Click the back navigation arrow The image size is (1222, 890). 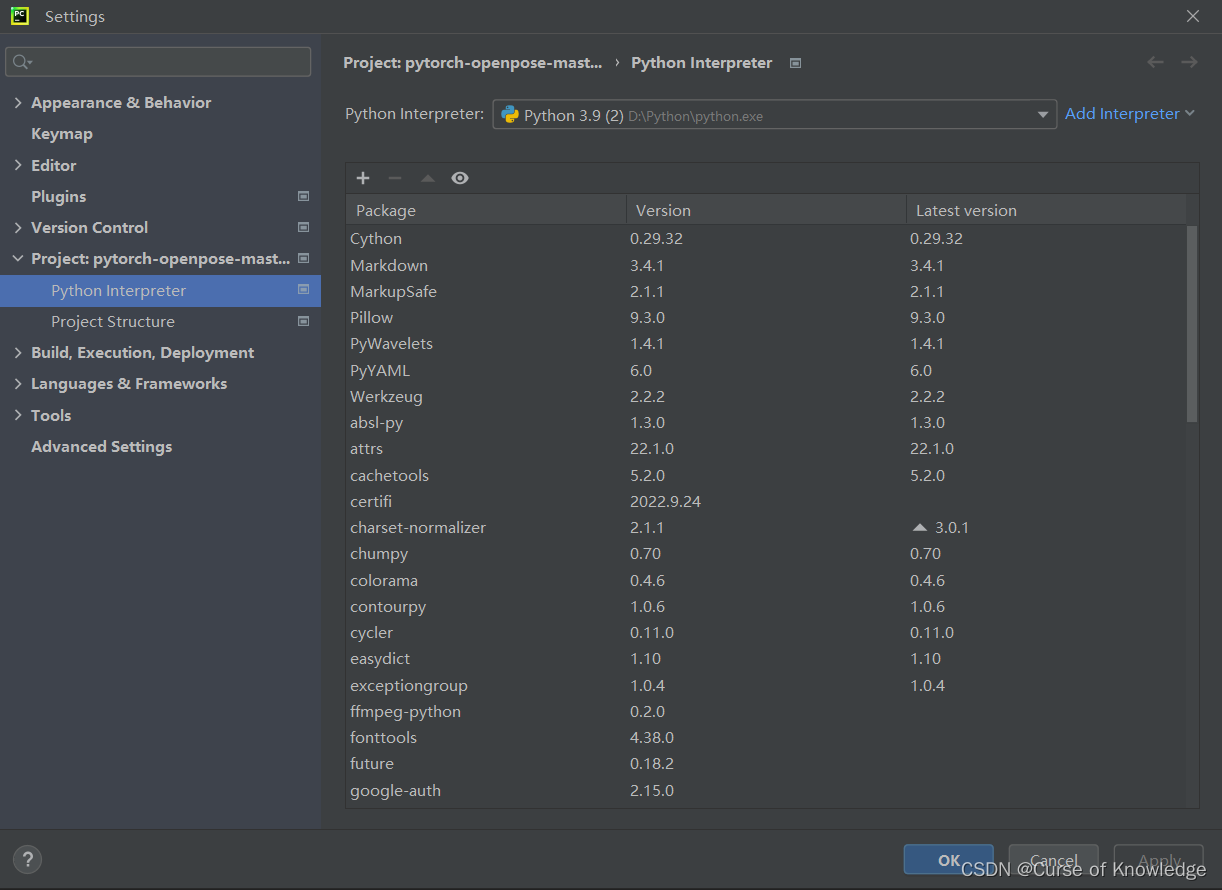click(x=1155, y=62)
